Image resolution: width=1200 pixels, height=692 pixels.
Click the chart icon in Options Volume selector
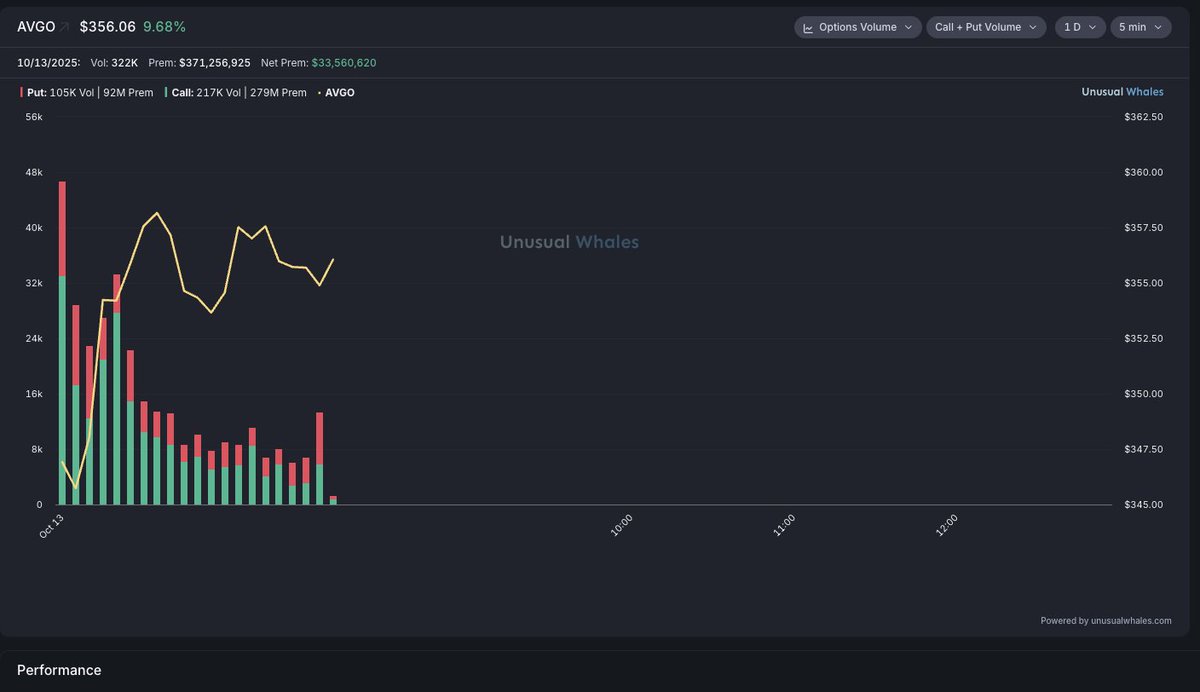[808, 28]
